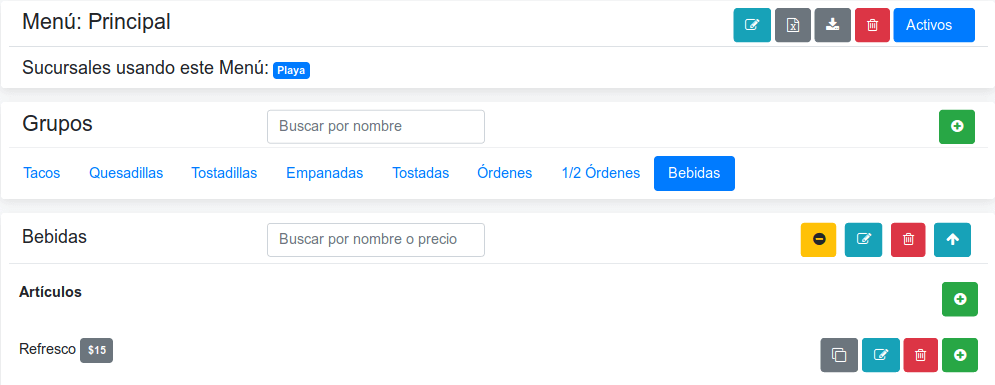Click the 'Menú: Principal' title
The image size is (995, 385).
(x=96, y=22)
